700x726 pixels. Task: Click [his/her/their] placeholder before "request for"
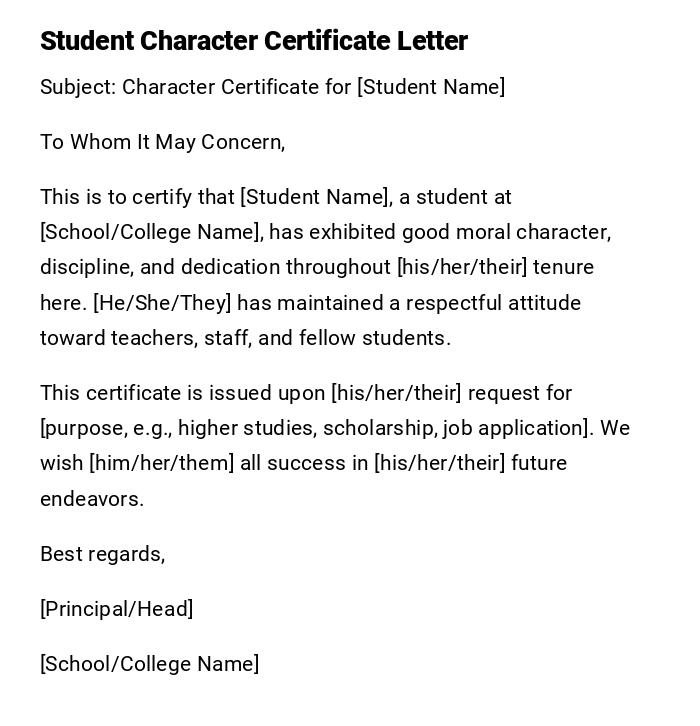pos(396,393)
